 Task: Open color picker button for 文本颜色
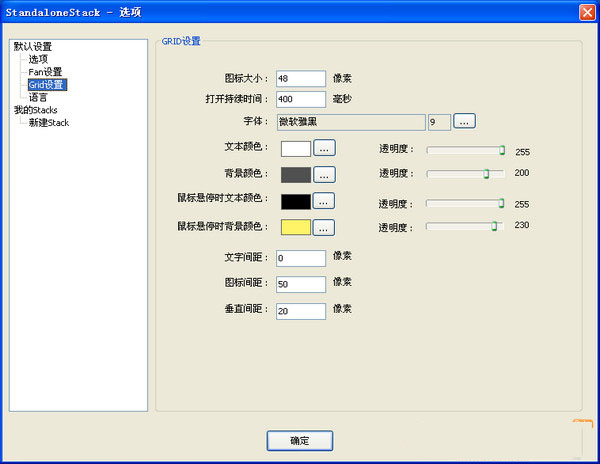324,148
